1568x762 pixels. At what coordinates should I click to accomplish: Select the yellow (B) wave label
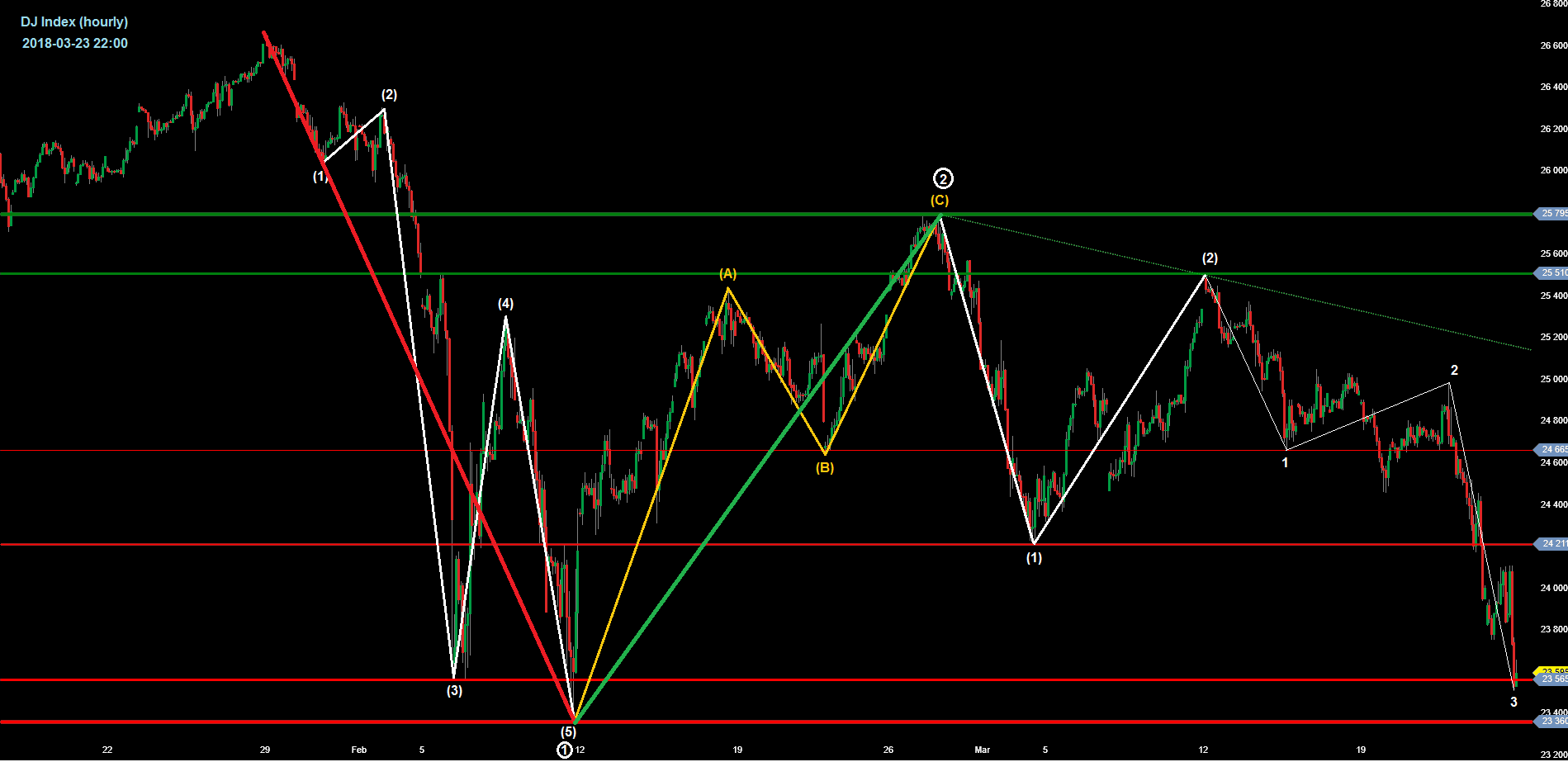(x=825, y=468)
